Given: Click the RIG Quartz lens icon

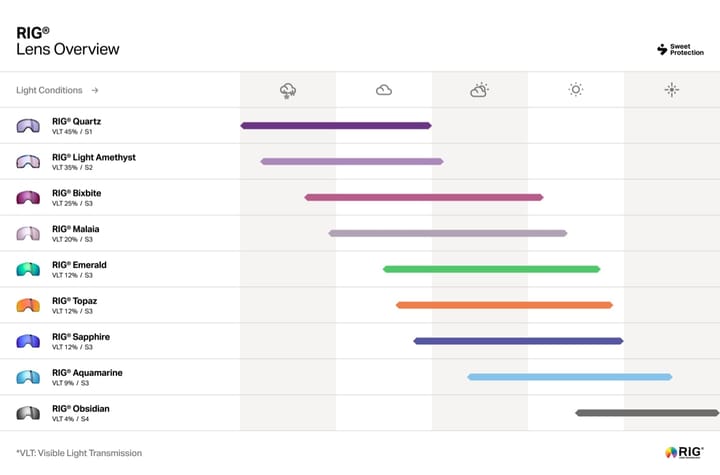Looking at the screenshot, I should click(28, 126).
